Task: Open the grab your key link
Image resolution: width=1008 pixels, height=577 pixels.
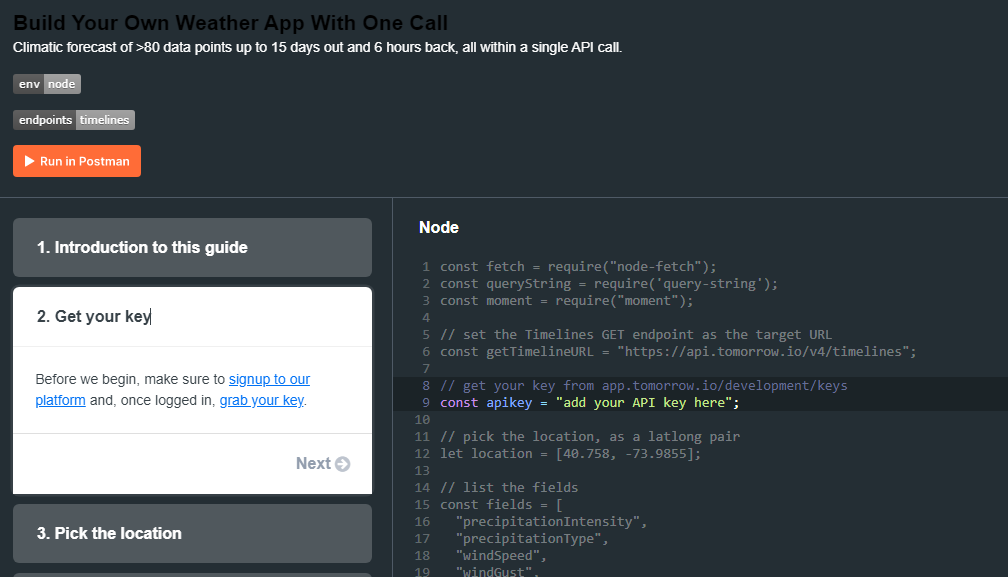Action: [x=262, y=400]
